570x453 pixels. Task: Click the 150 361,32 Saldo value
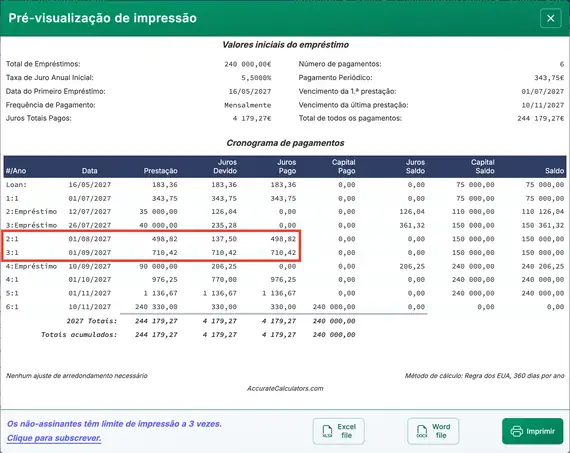click(x=543, y=225)
